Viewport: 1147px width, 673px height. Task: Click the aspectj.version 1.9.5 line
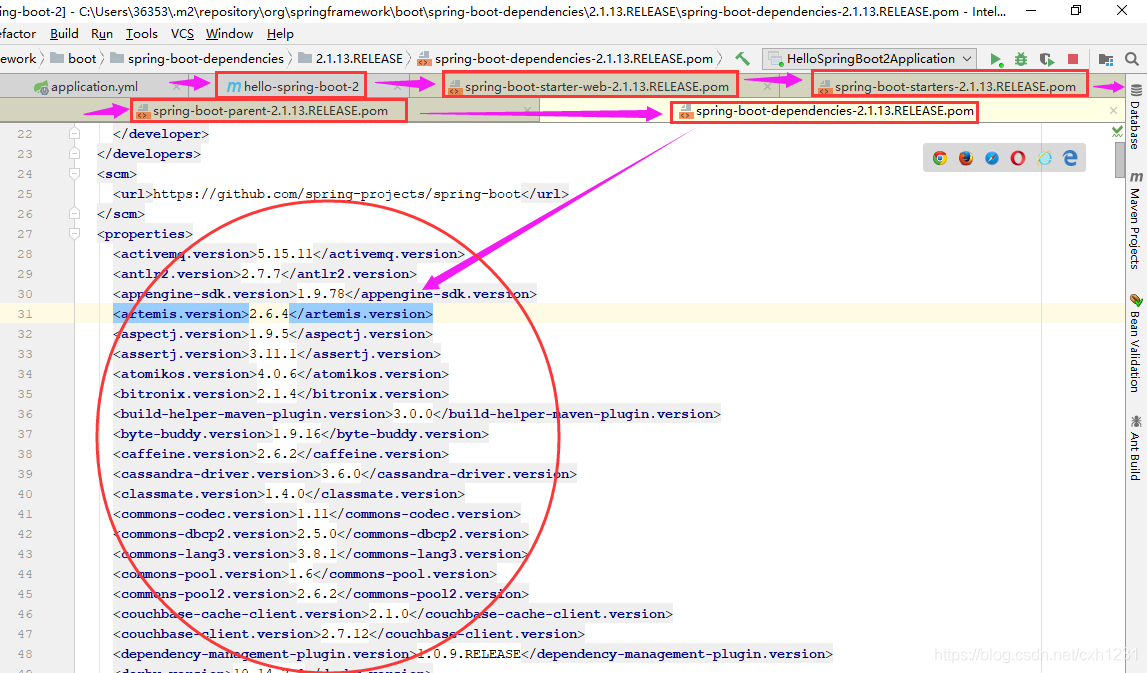click(272, 334)
